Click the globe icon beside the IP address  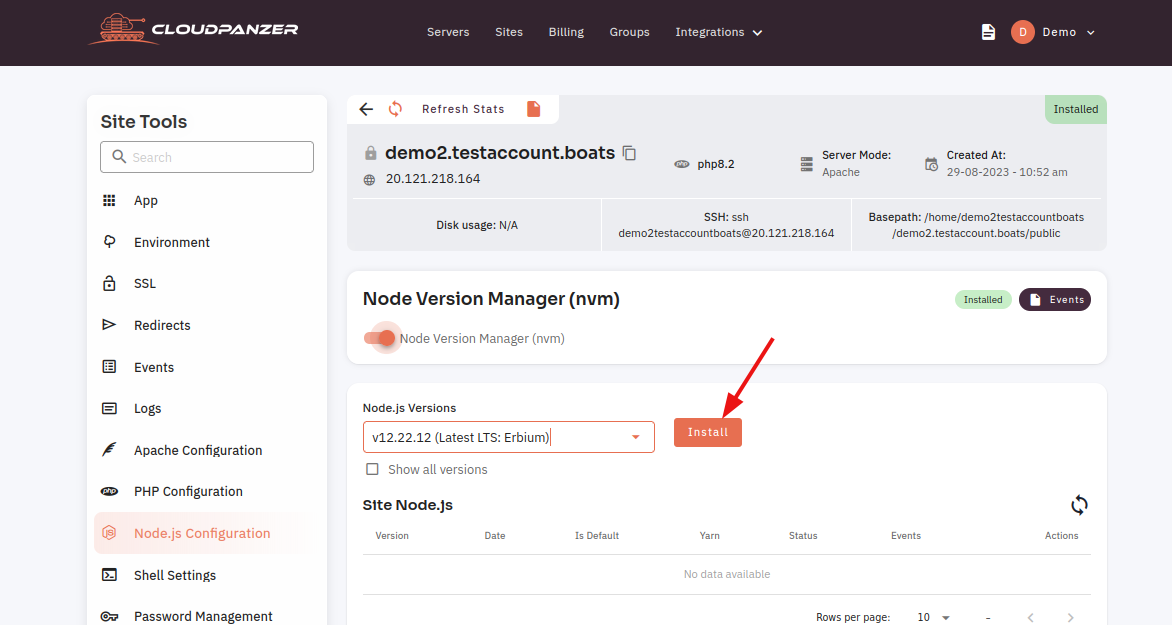click(x=369, y=179)
